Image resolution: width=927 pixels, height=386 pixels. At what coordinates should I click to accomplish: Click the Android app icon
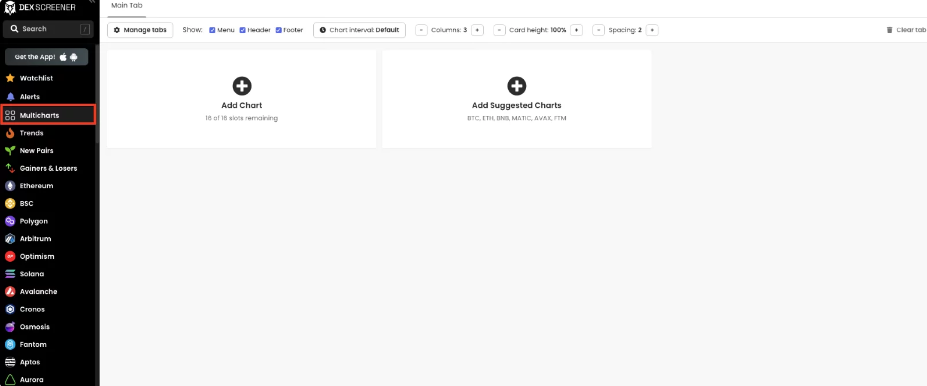coord(74,57)
